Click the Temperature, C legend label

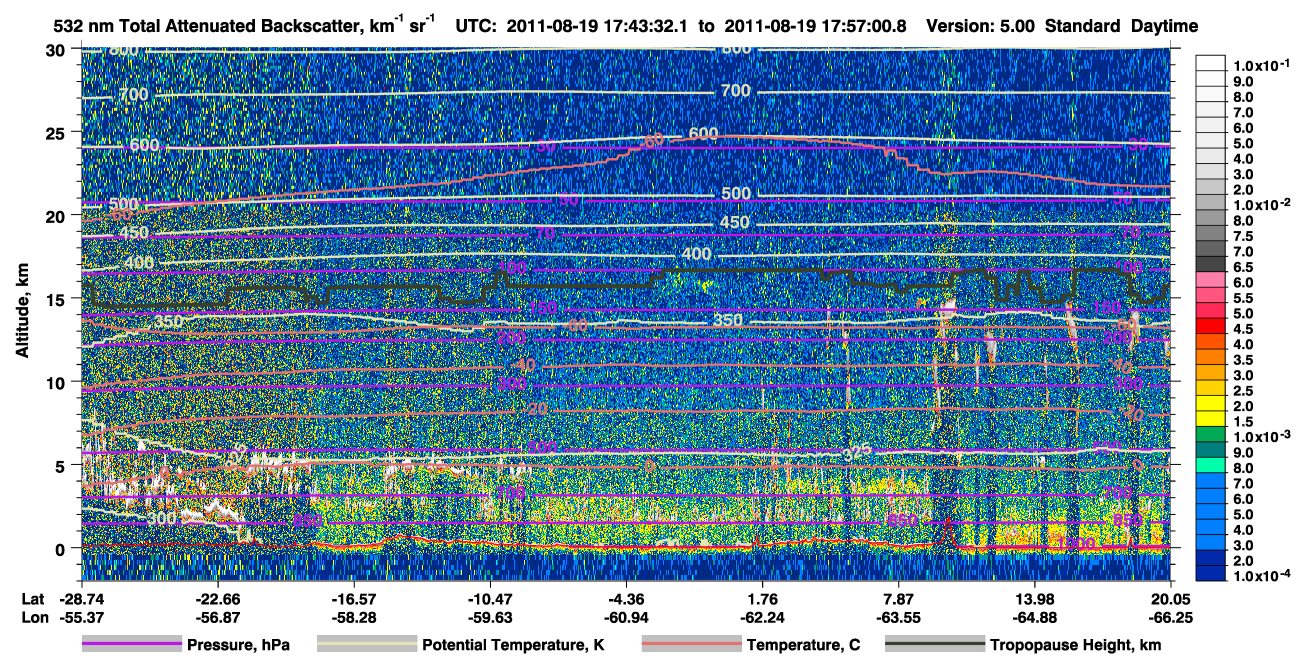(x=803, y=645)
